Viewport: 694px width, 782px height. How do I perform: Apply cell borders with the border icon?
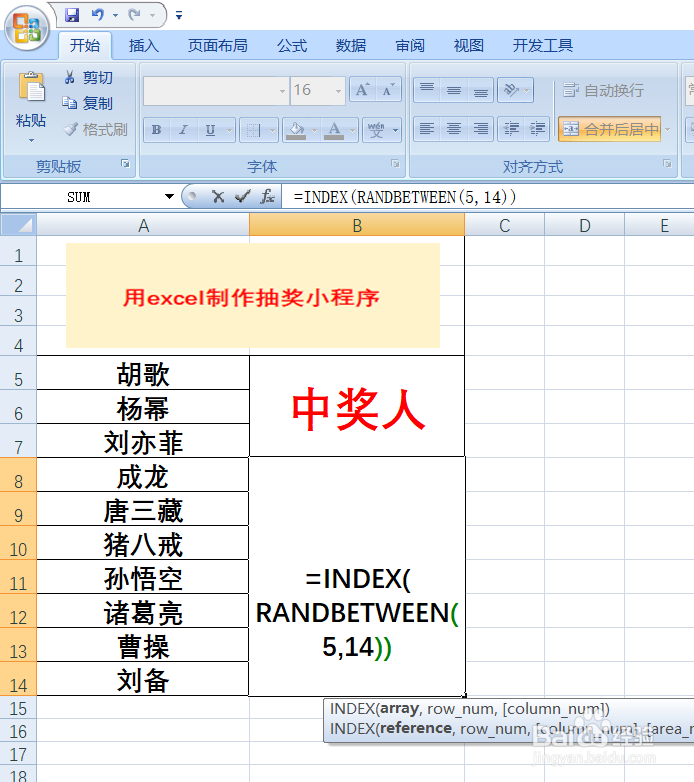(253, 131)
